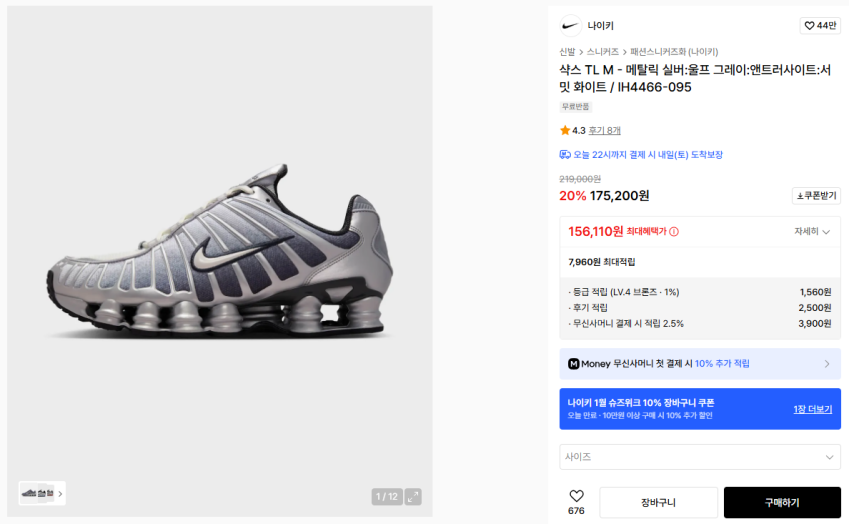Select the first shoe thumbnail image
This screenshot has width=849, height=524.
pos(28,493)
